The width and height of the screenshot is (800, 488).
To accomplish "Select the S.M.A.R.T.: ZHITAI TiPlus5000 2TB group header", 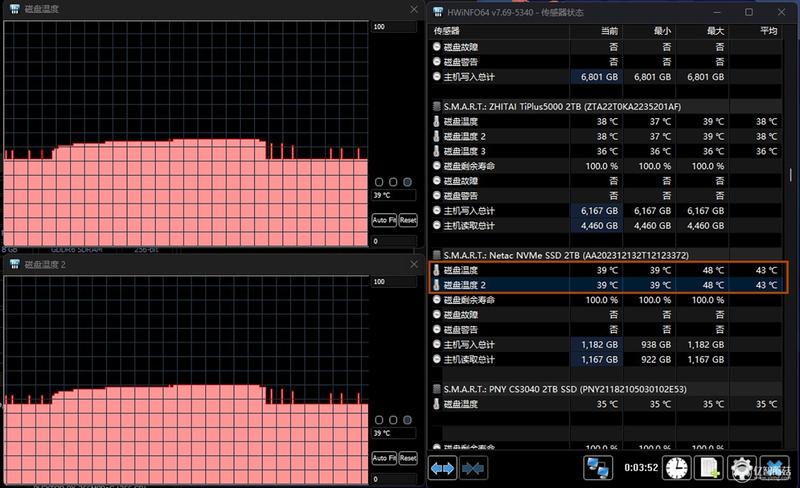I will click(x=562, y=106).
